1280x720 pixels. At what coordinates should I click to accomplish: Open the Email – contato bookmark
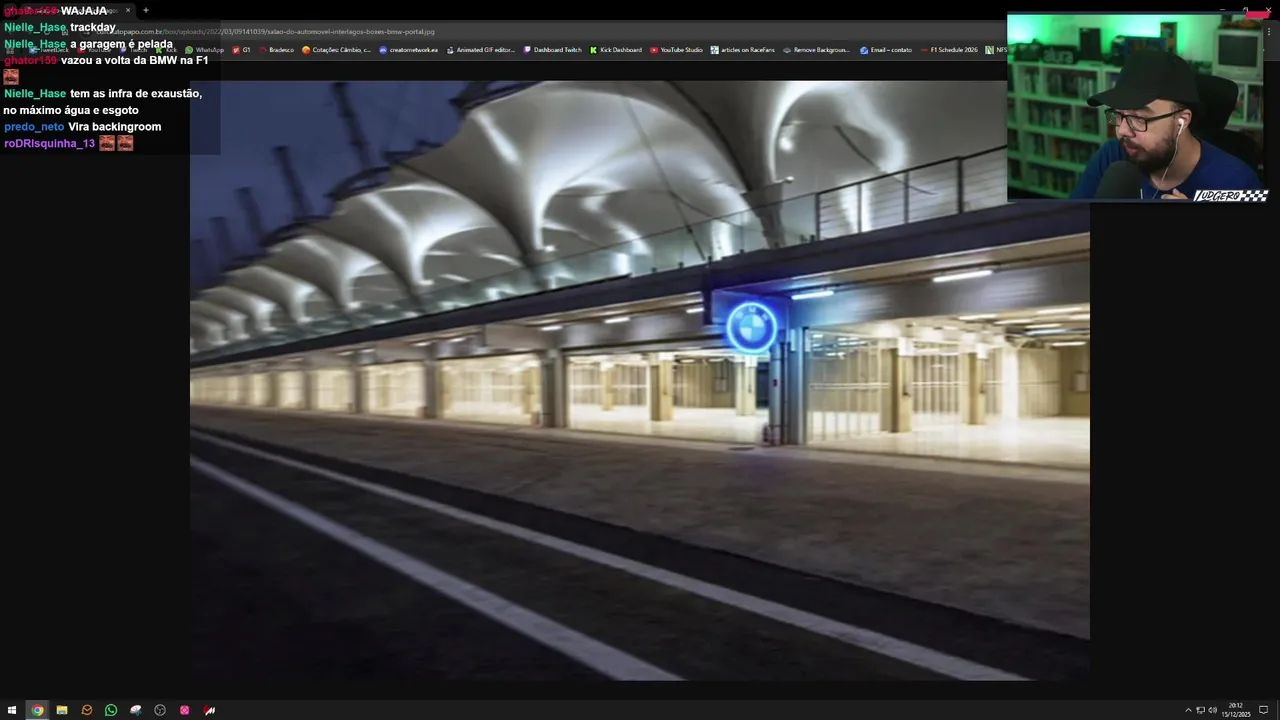886,50
